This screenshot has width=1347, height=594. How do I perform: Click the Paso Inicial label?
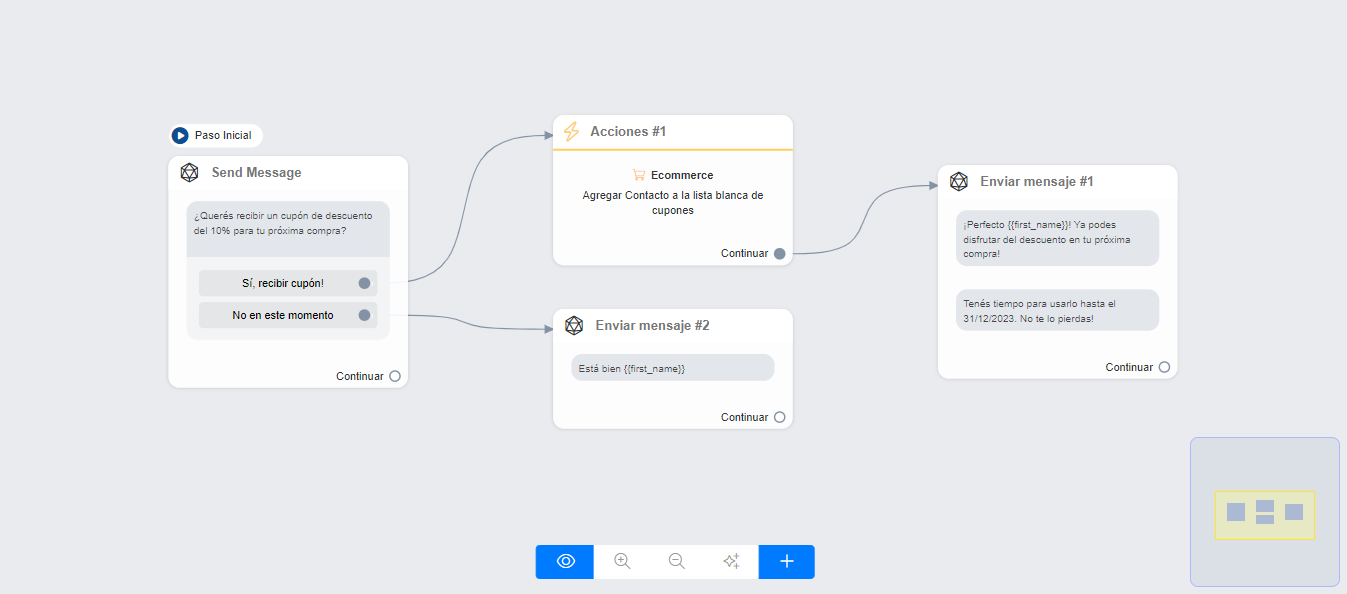tap(223, 135)
